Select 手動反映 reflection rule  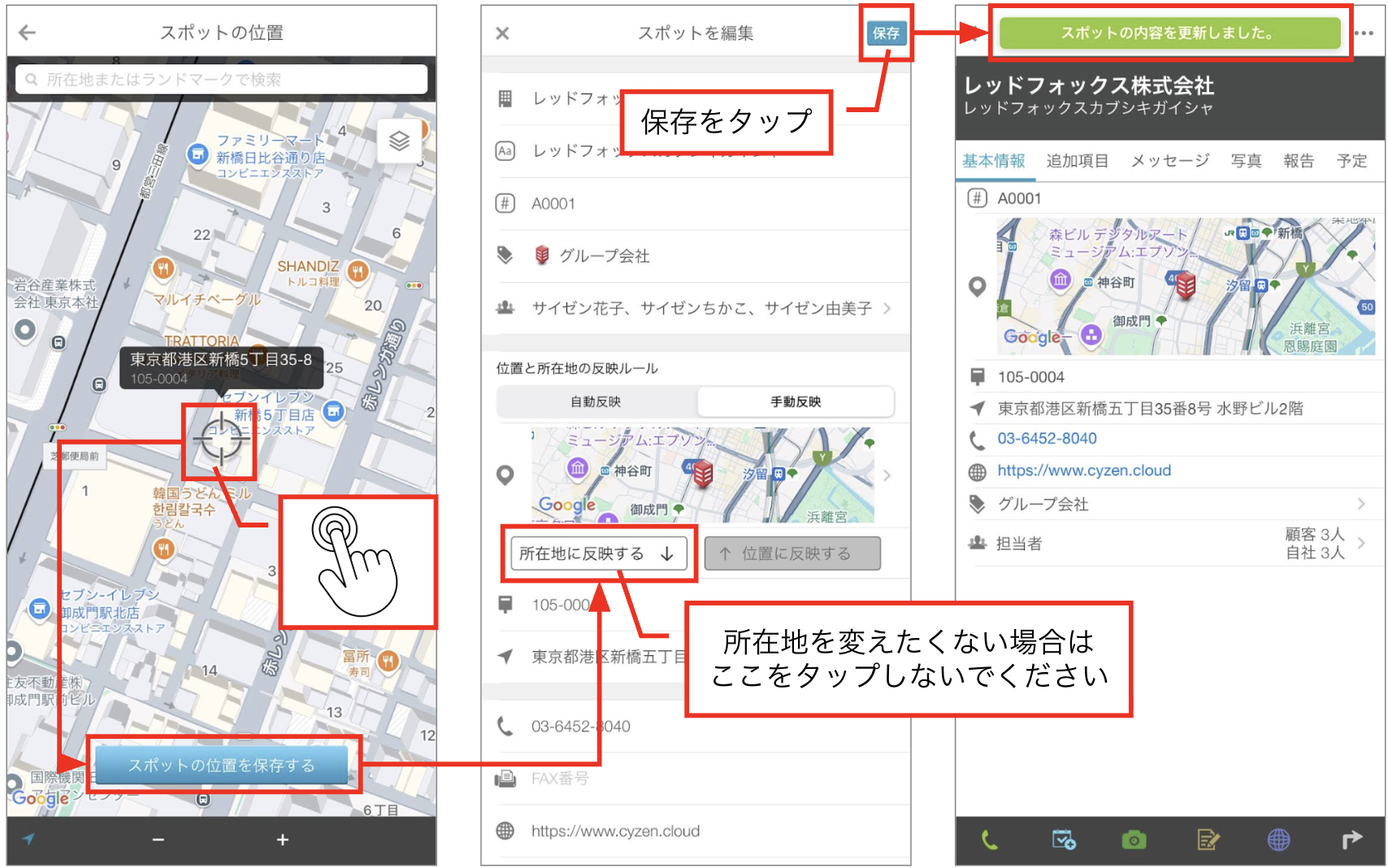[x=796, y=401]
